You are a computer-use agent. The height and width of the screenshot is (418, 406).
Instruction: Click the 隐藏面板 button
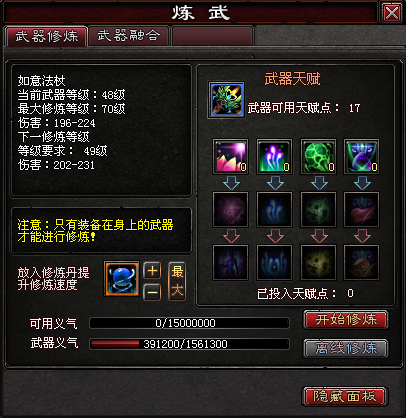coord(344,396)
